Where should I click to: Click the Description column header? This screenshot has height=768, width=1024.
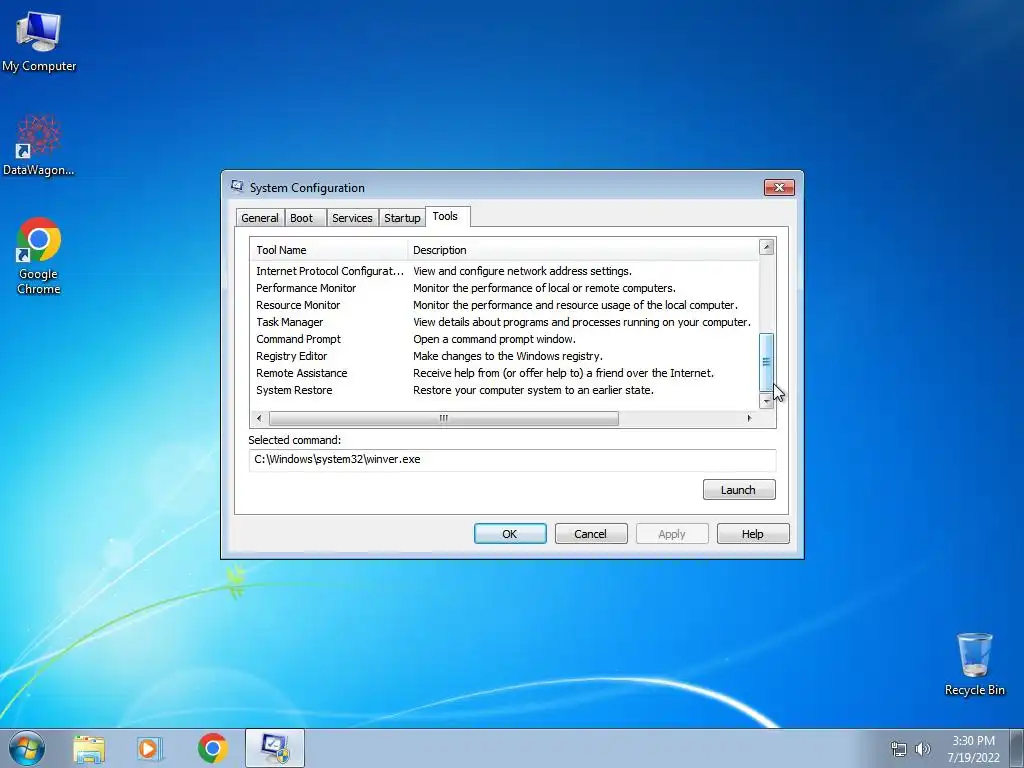click(583, 250)
